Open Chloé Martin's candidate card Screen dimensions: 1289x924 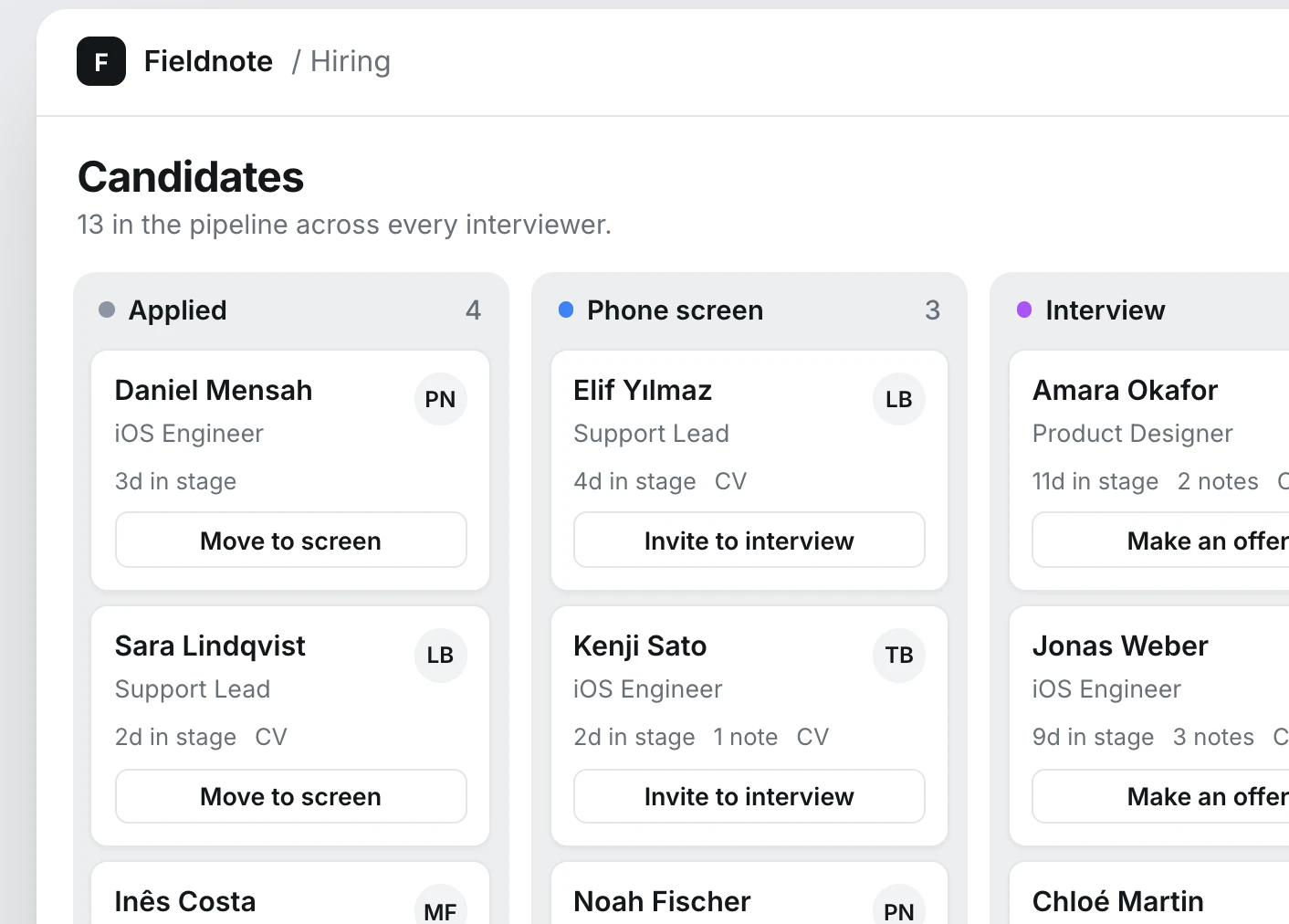coord(1149,894)
